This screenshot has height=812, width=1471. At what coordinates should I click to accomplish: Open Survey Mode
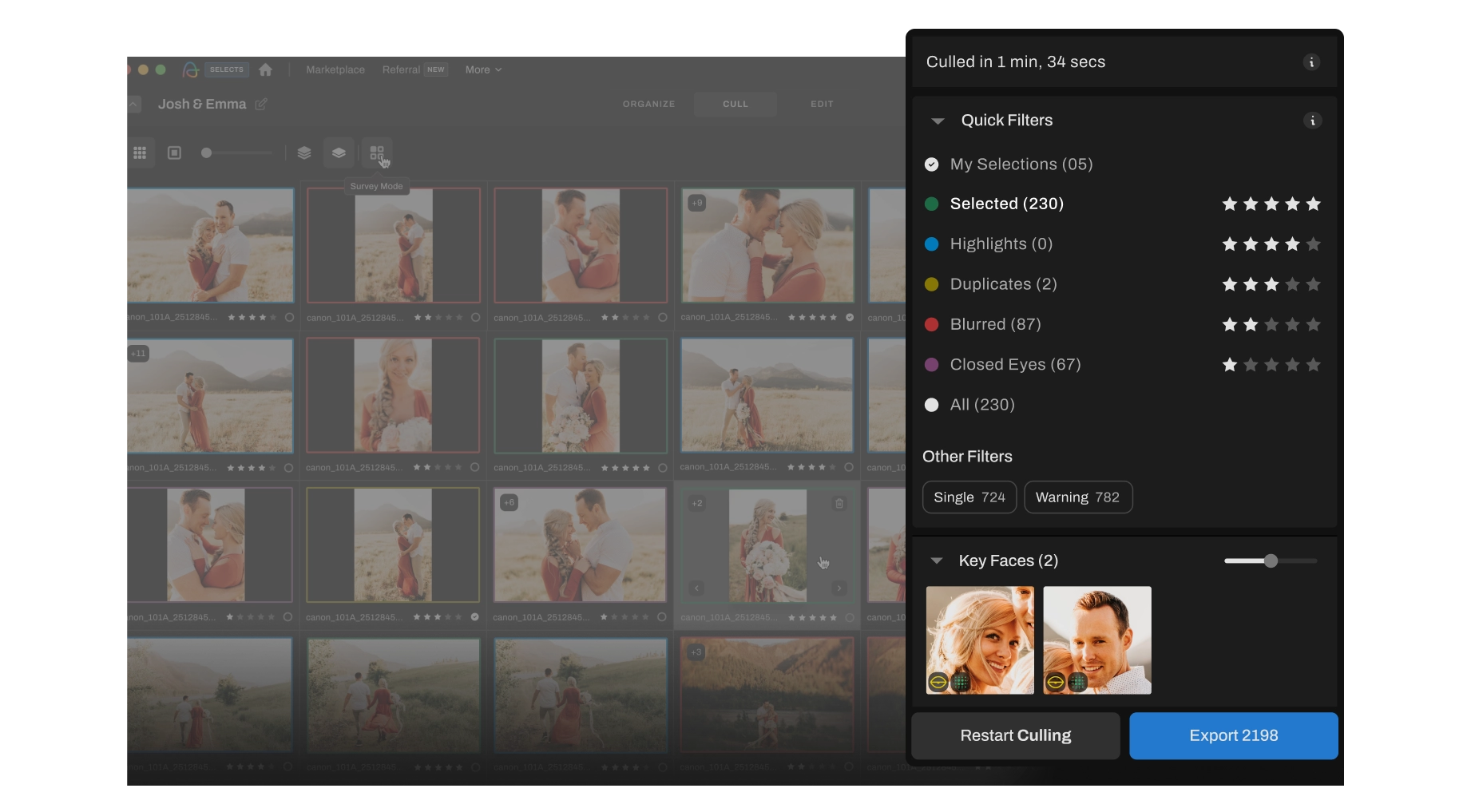pos(377,152)
